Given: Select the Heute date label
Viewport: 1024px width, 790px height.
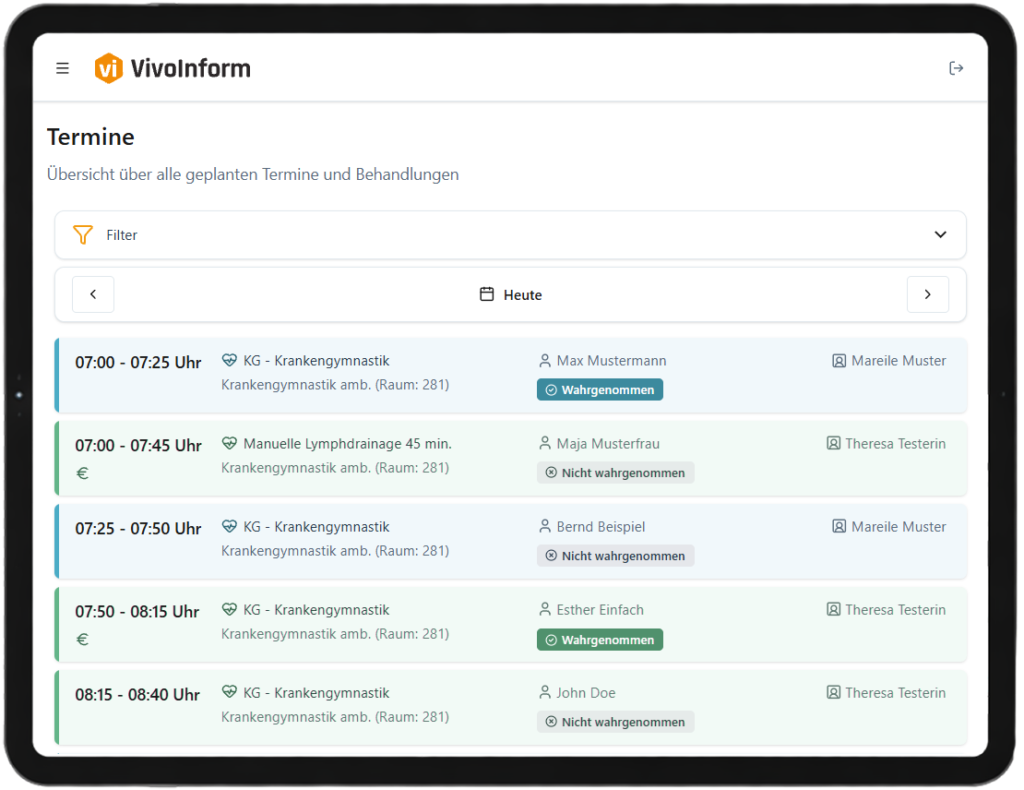Looking at the screenshot, I should (522, 295).
